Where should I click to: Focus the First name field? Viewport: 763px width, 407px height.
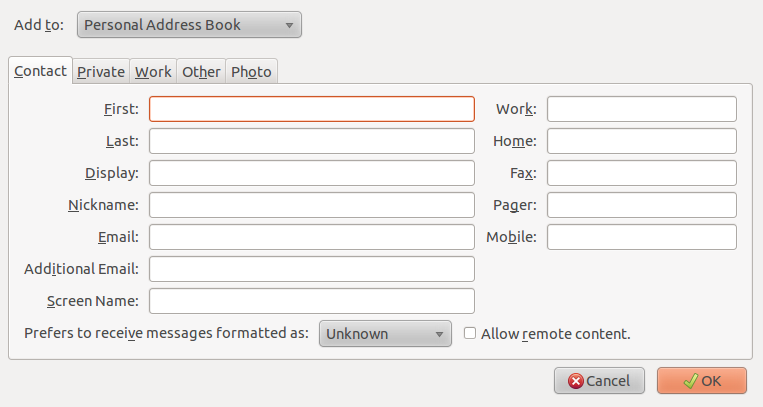[311, 109]
